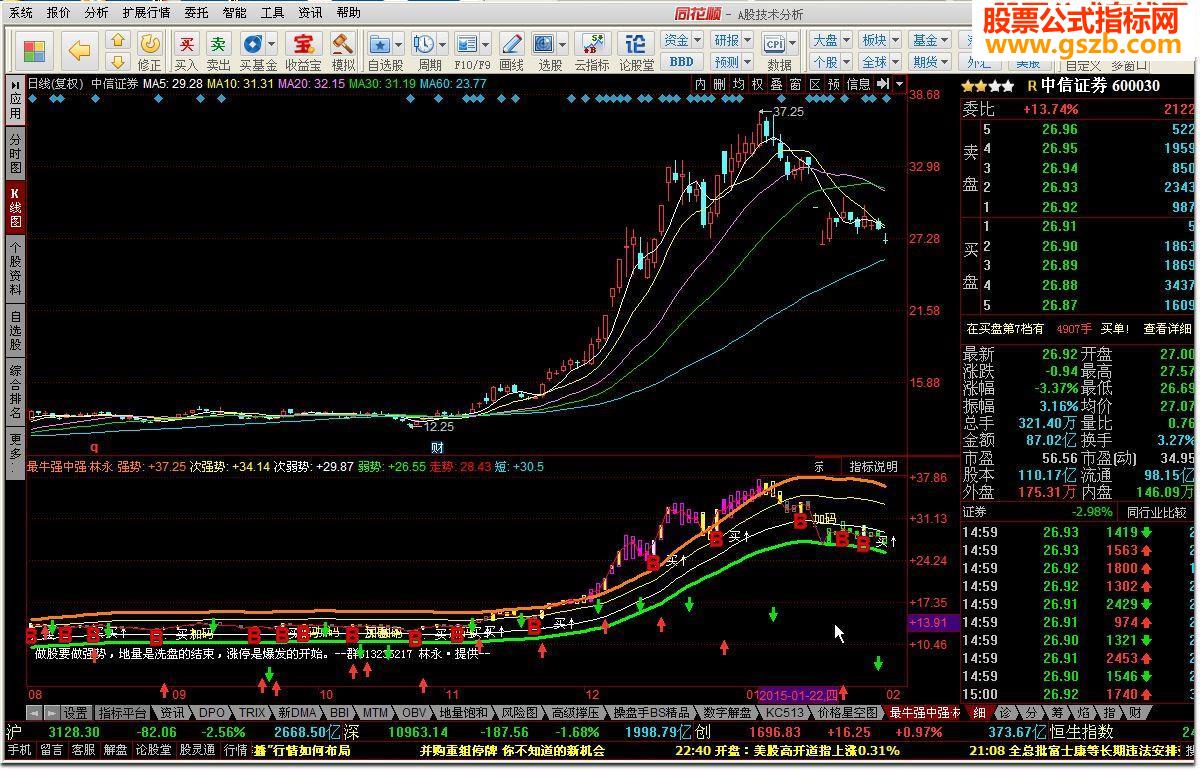This screenshot has width=1200, height=770.
Task: Click the colorful home grid icon
Action: pyautogui.click(x=34, y=50)
